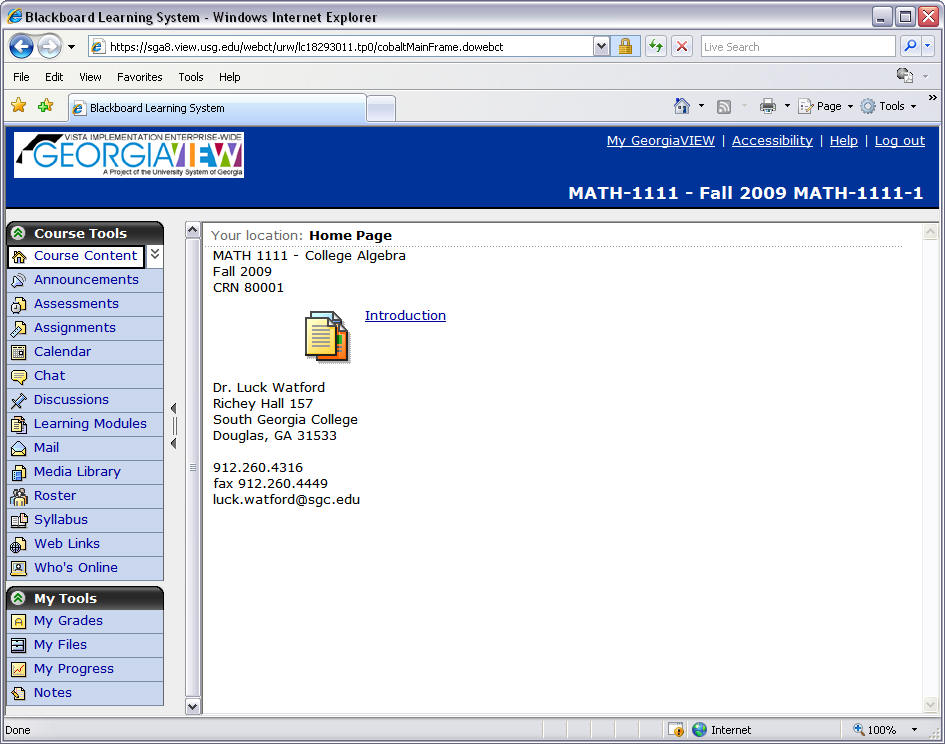Click the My Progress chart icon
This screenshot has height=744, width=945.
click(19, 669)
